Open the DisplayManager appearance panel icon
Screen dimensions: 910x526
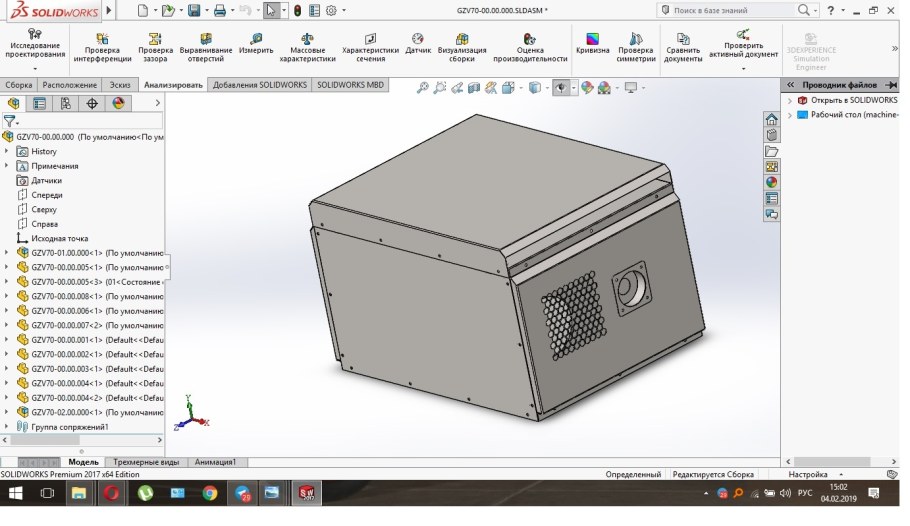pyautogui.click(x=118, y=103)
